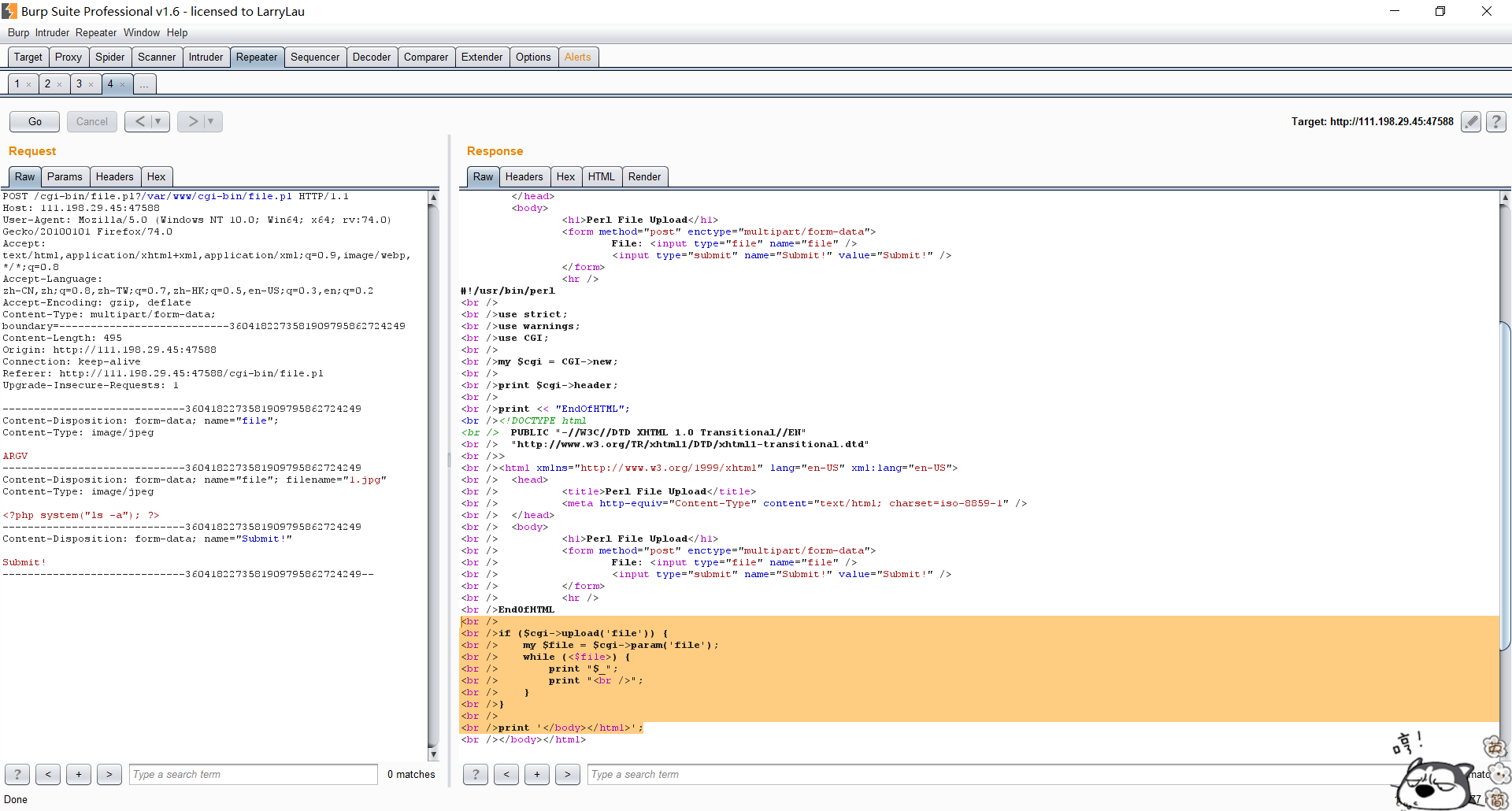Open the highlighted Alerts tab
This screenshot has height=811, width=1512.
pos(578,57)
